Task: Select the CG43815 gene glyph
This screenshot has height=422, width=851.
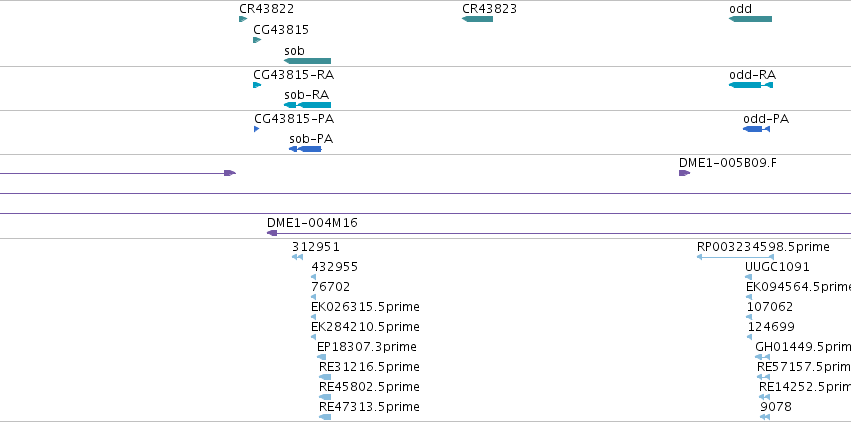Action: point(257,40)
